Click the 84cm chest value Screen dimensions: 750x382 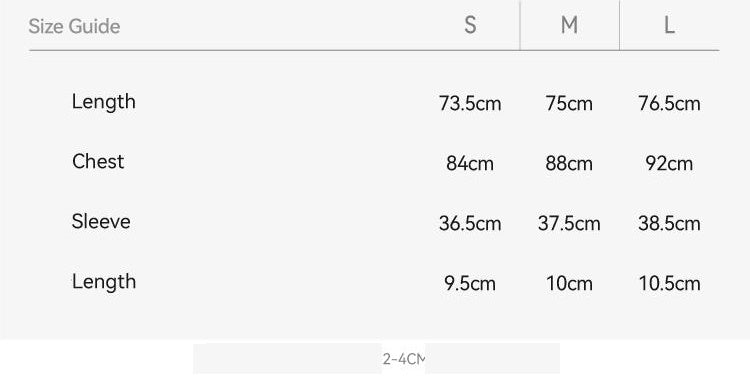pyautogui.click(x=470, y=164)
